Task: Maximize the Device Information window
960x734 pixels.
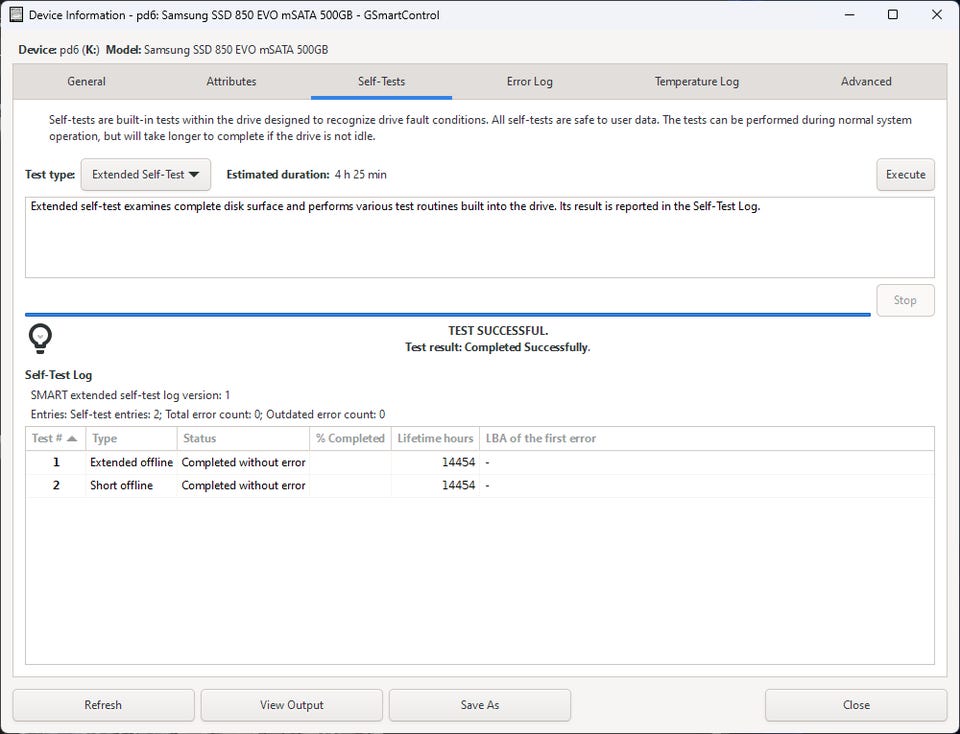Action: (893, 15)
